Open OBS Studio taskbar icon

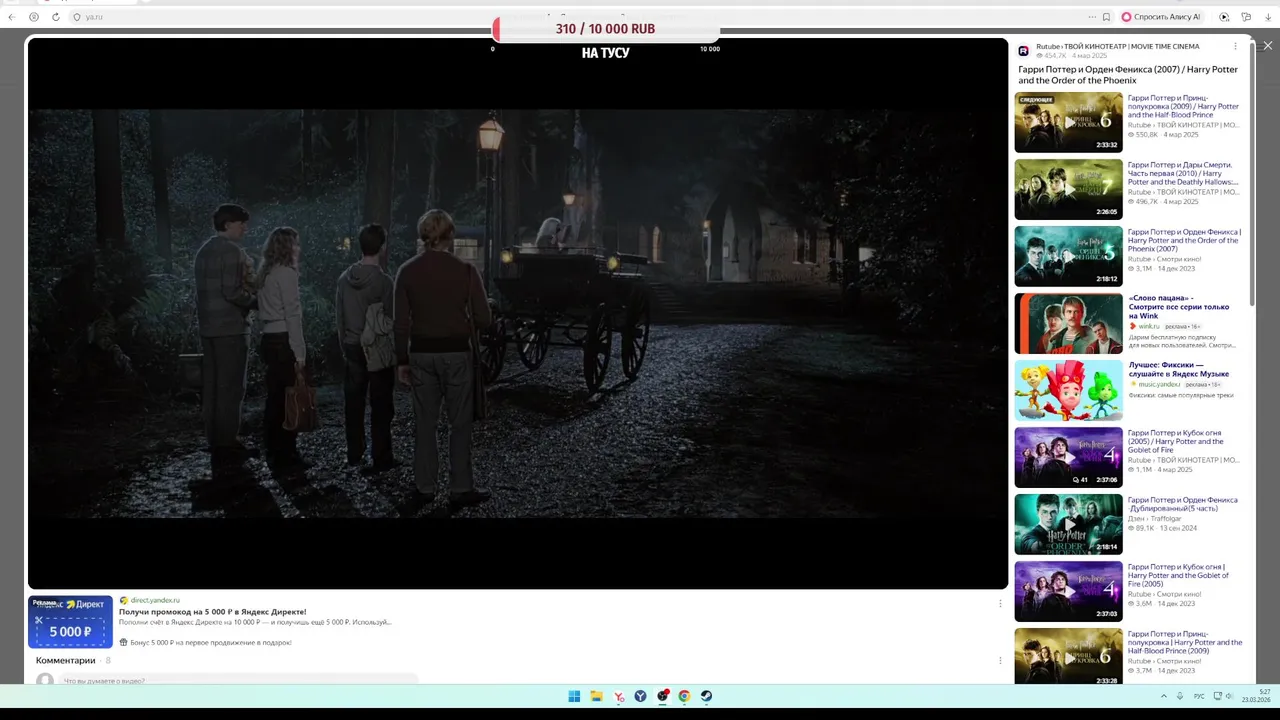(x=662, y=696)
